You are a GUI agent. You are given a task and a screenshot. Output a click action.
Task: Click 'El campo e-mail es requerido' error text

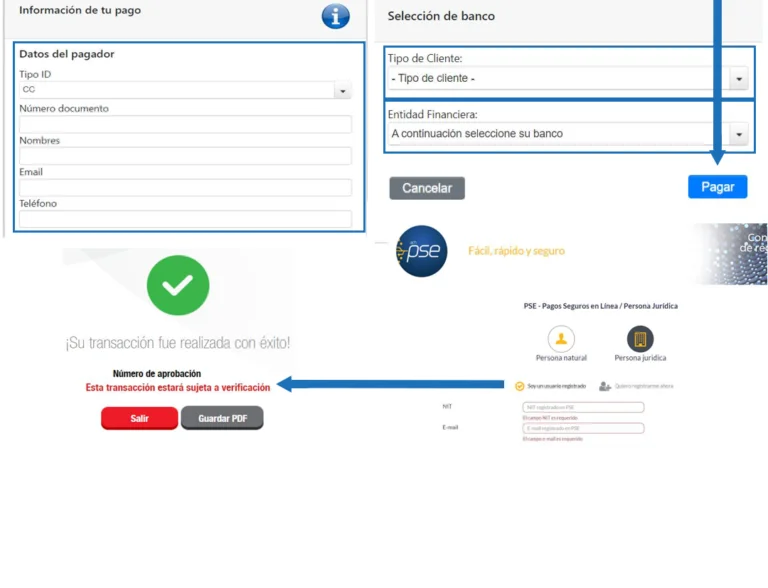click(x=552, y=439)
